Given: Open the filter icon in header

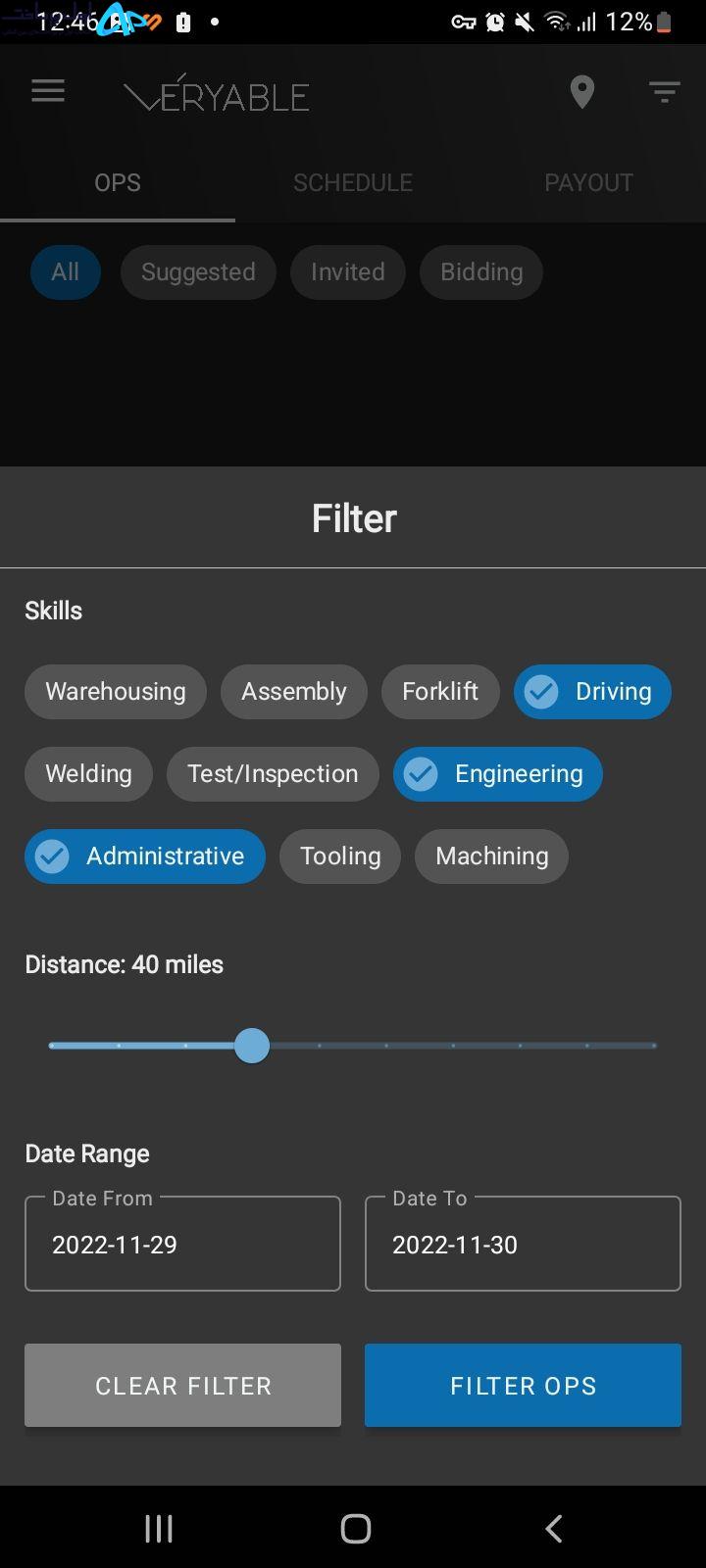Looking at the screenshot, I should pos(665,93).
